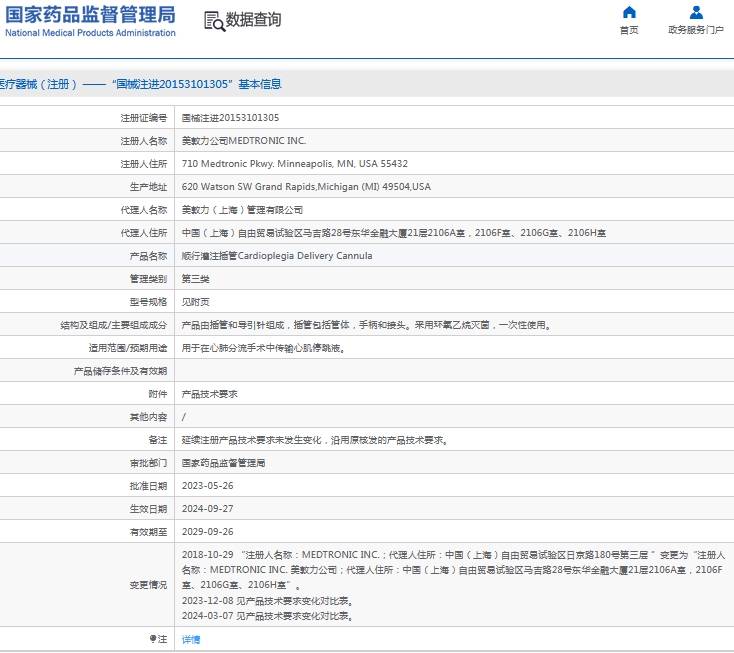Image resolution: width=734 pixels, height=653 pixels.
Task: Click the 管理类别 row label
Action: (x=148, y=279)
